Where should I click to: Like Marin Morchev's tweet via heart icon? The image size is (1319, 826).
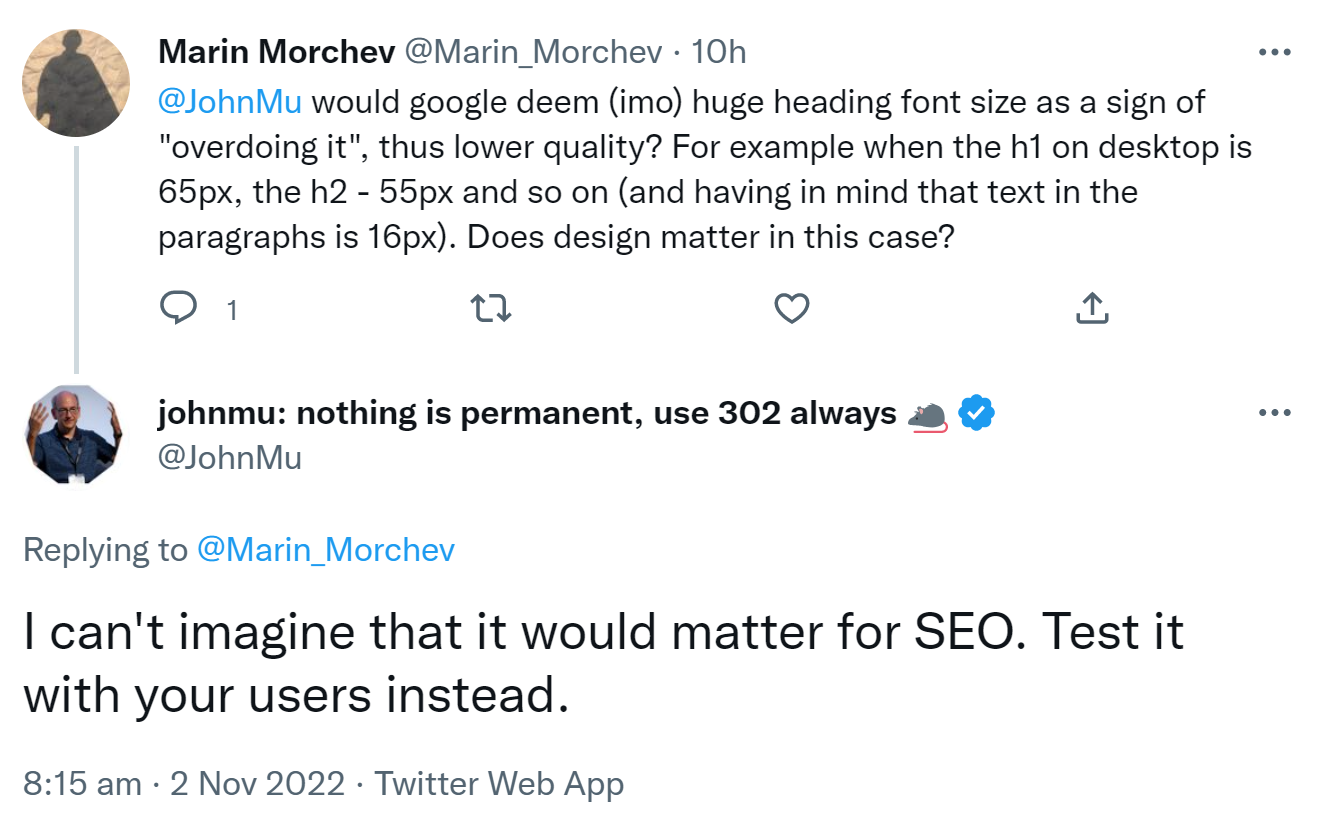(791, 308)
